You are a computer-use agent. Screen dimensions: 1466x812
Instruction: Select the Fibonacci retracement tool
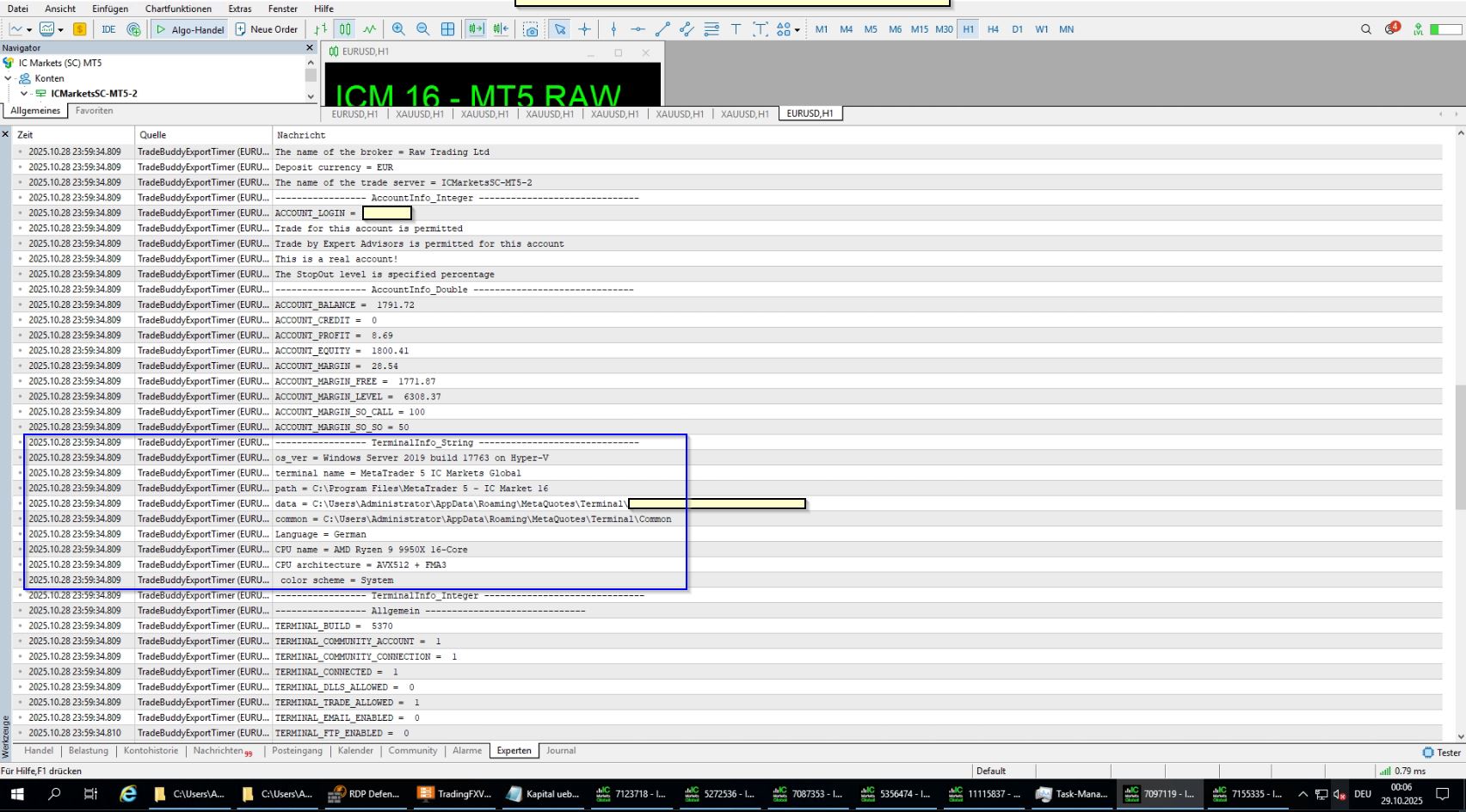pos(711,29)
